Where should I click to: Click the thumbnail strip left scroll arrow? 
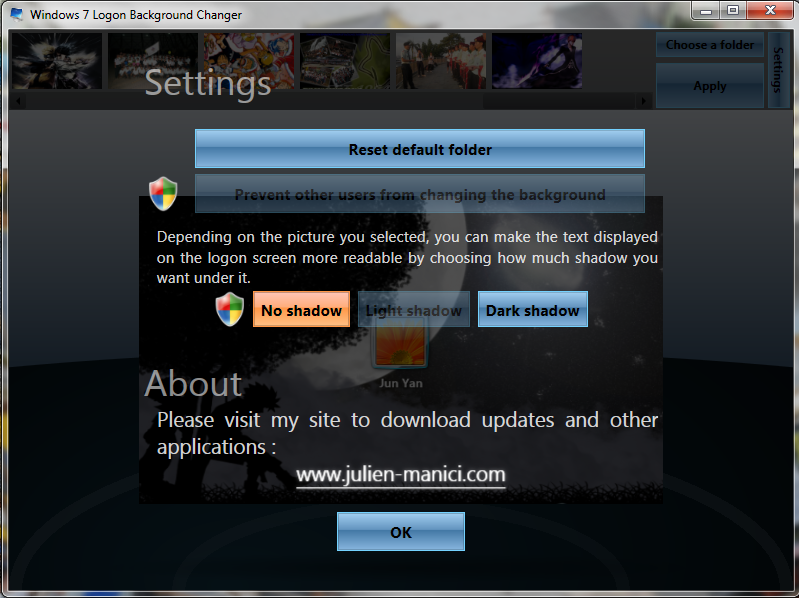pyautogui.click(x=18, y=101)
